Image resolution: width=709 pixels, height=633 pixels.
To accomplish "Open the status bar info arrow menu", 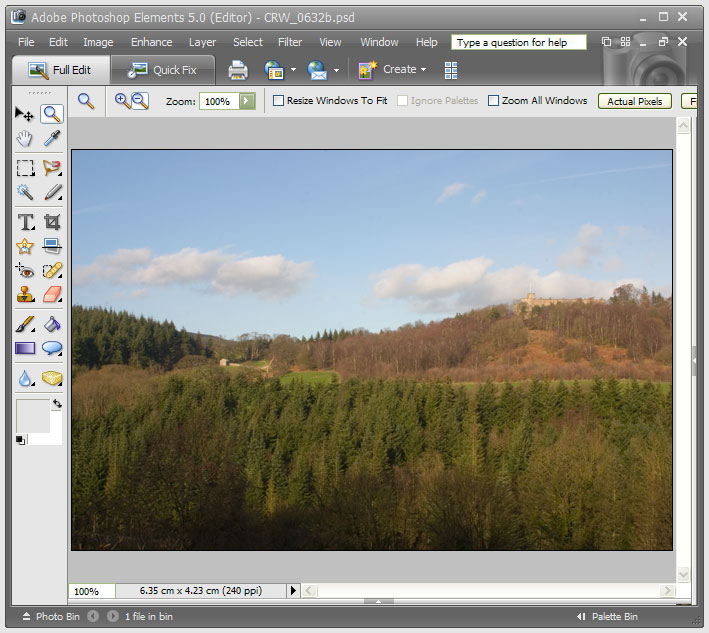I will tap(293, 590).
